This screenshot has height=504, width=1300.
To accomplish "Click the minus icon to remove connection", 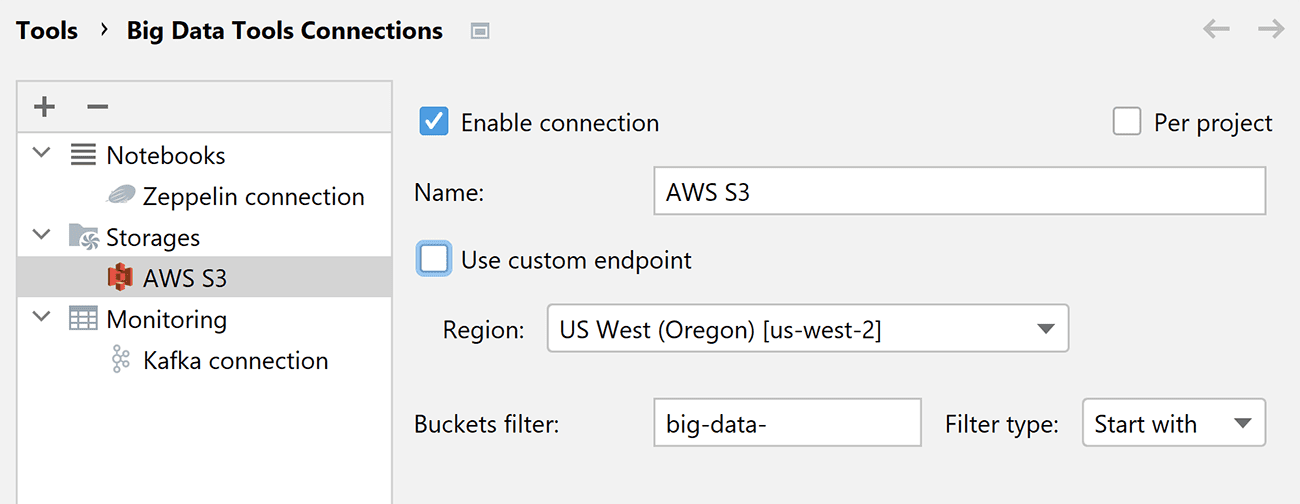I will pos(97,107).
